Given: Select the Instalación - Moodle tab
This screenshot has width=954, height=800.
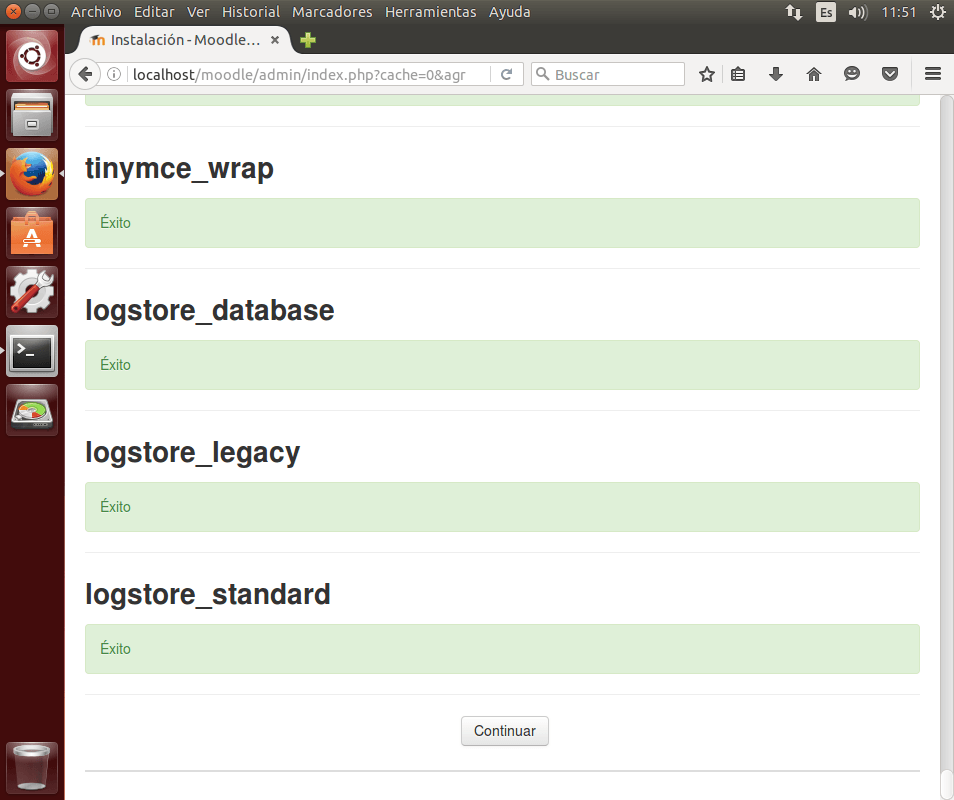Looking at the screenshot, I should click(184, 40).
